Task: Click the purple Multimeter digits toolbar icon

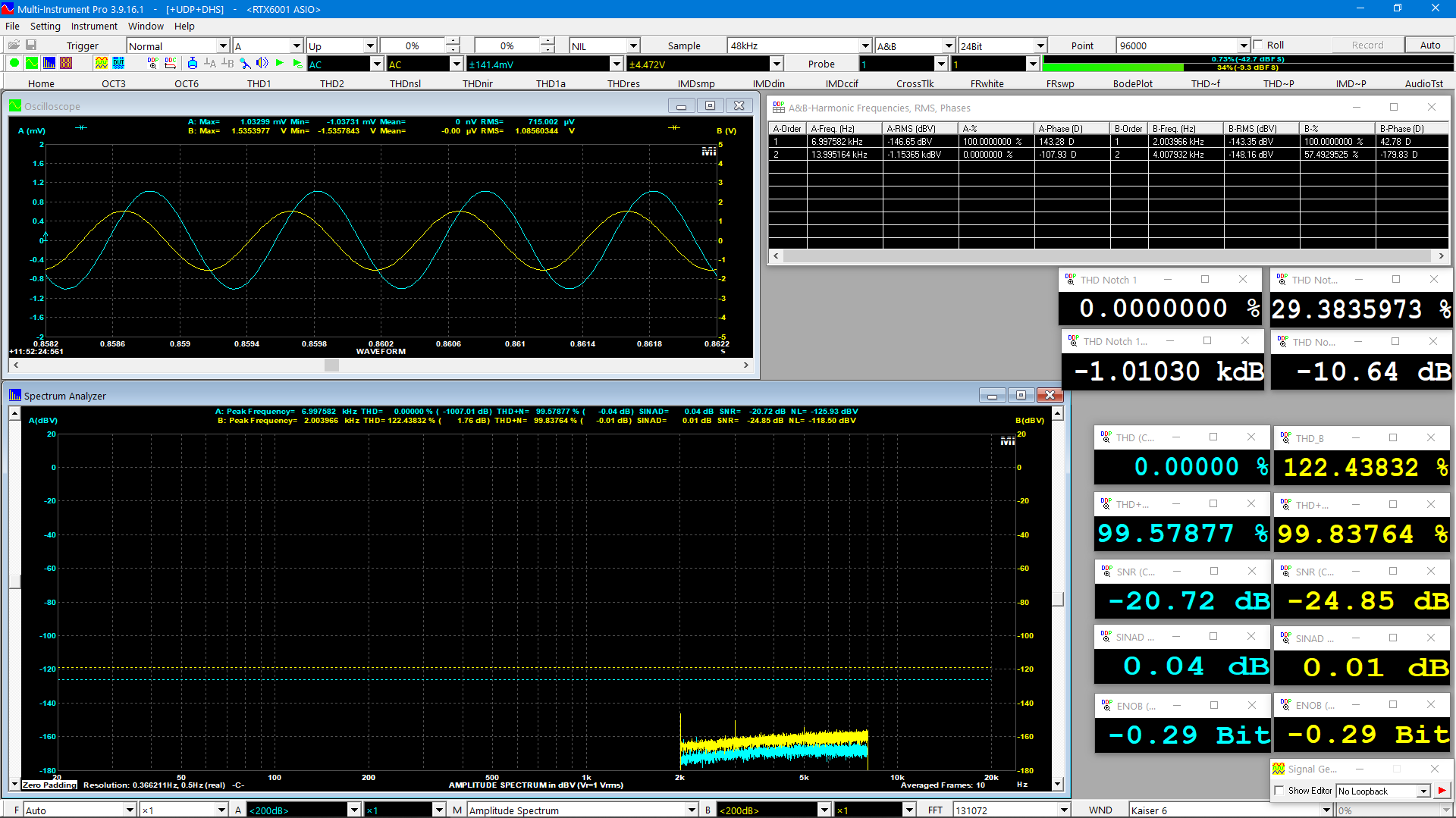Action: [66, 64]
